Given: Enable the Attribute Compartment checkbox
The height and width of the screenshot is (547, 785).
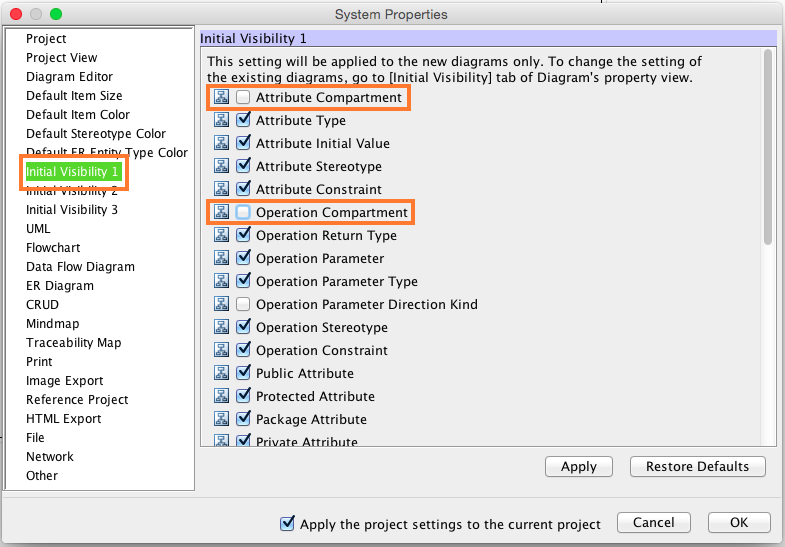Looking at the screenshot, I should point(243,98).
